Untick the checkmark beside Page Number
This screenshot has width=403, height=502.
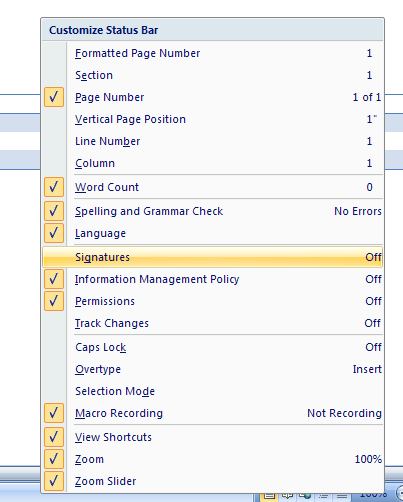pos(54,97)
